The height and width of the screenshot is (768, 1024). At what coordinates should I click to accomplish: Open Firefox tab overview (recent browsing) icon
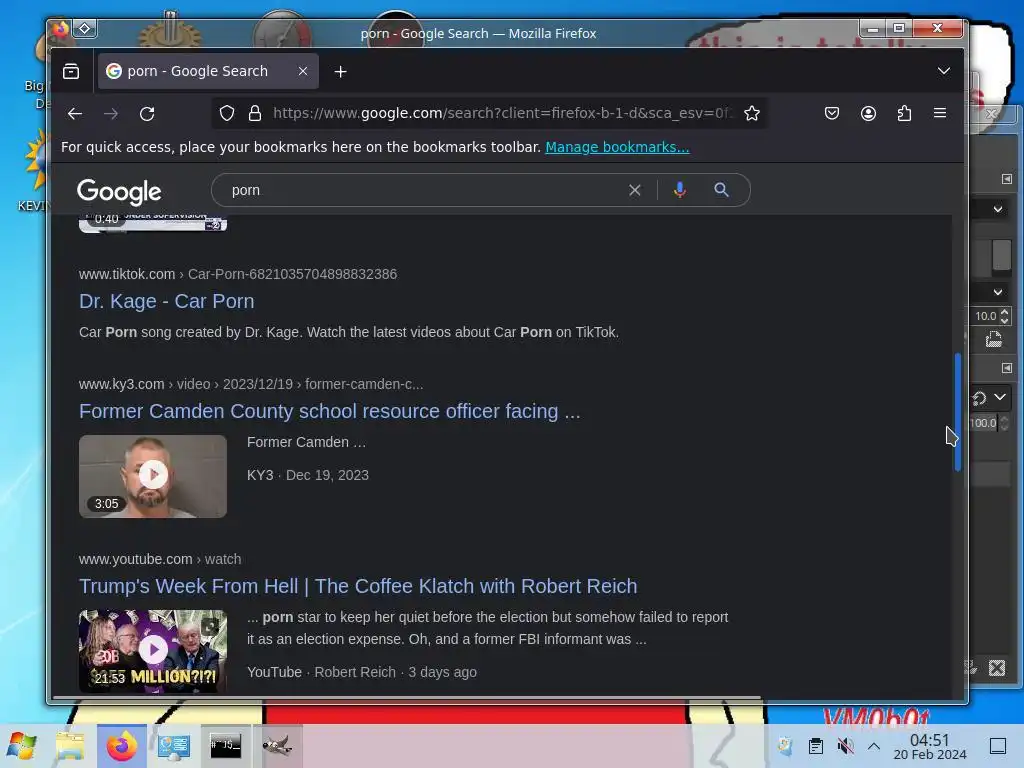(x=71, y=71)
